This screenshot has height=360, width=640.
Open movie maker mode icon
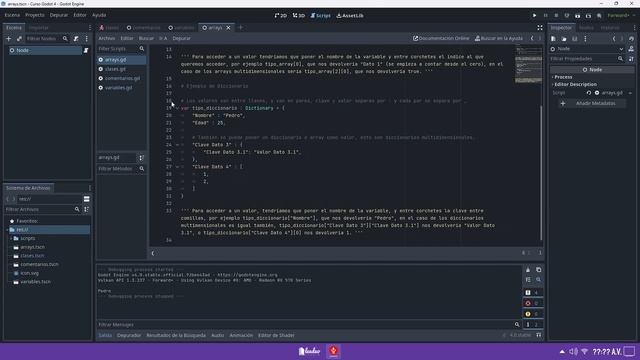click(599, 16)
